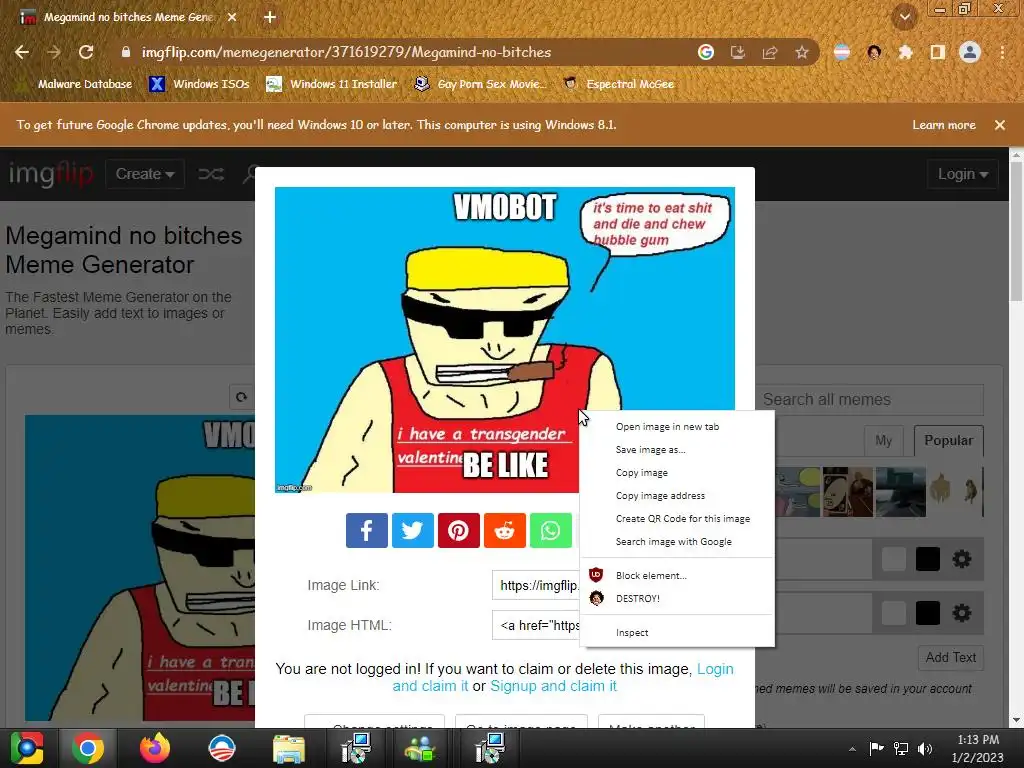Click the Image Link field
The width and height of the screenshot is (1024, 768).
pyautogui.click(x=536, y=586)
